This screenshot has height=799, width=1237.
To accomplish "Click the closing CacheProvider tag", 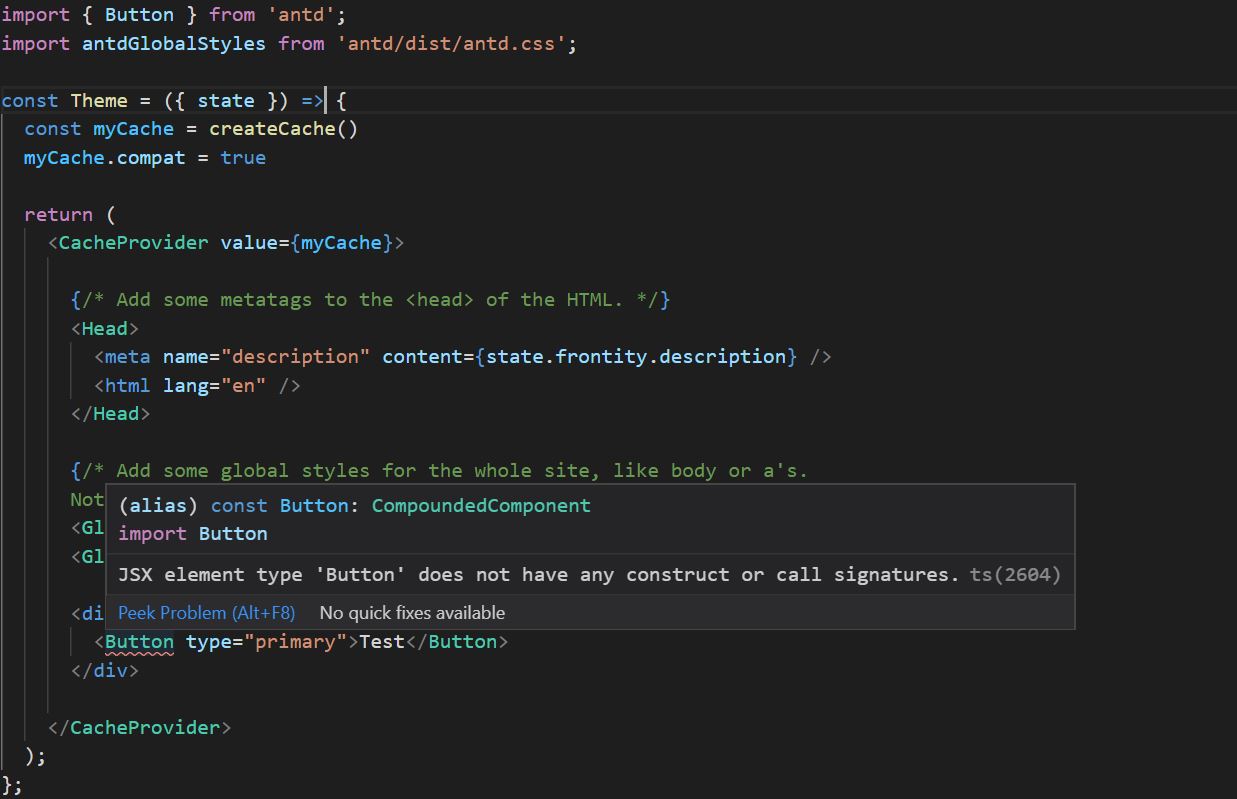I will click(145, 728).
